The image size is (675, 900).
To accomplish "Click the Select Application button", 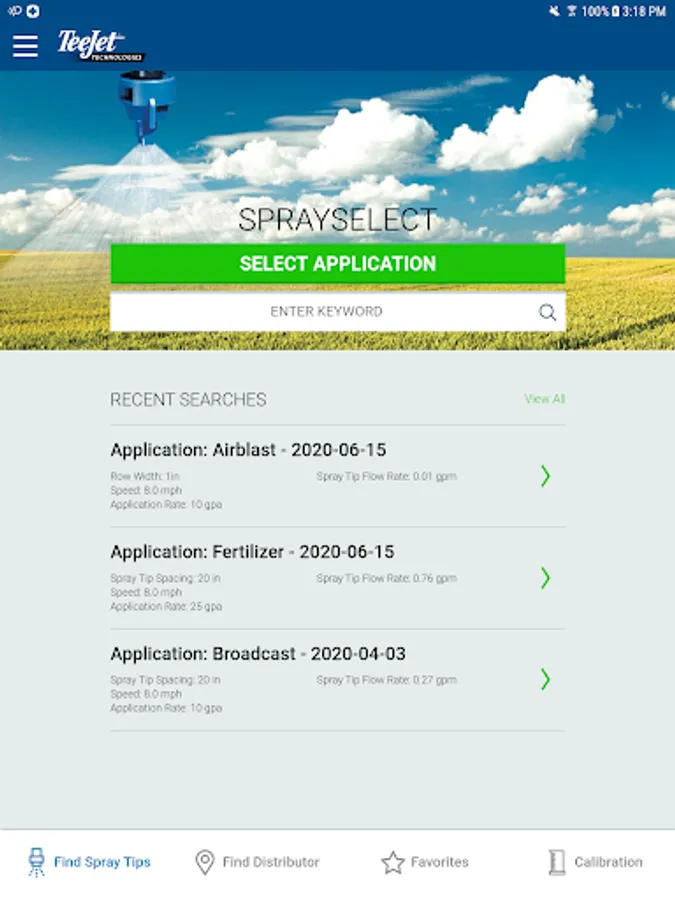I will (x=338, y=263).
